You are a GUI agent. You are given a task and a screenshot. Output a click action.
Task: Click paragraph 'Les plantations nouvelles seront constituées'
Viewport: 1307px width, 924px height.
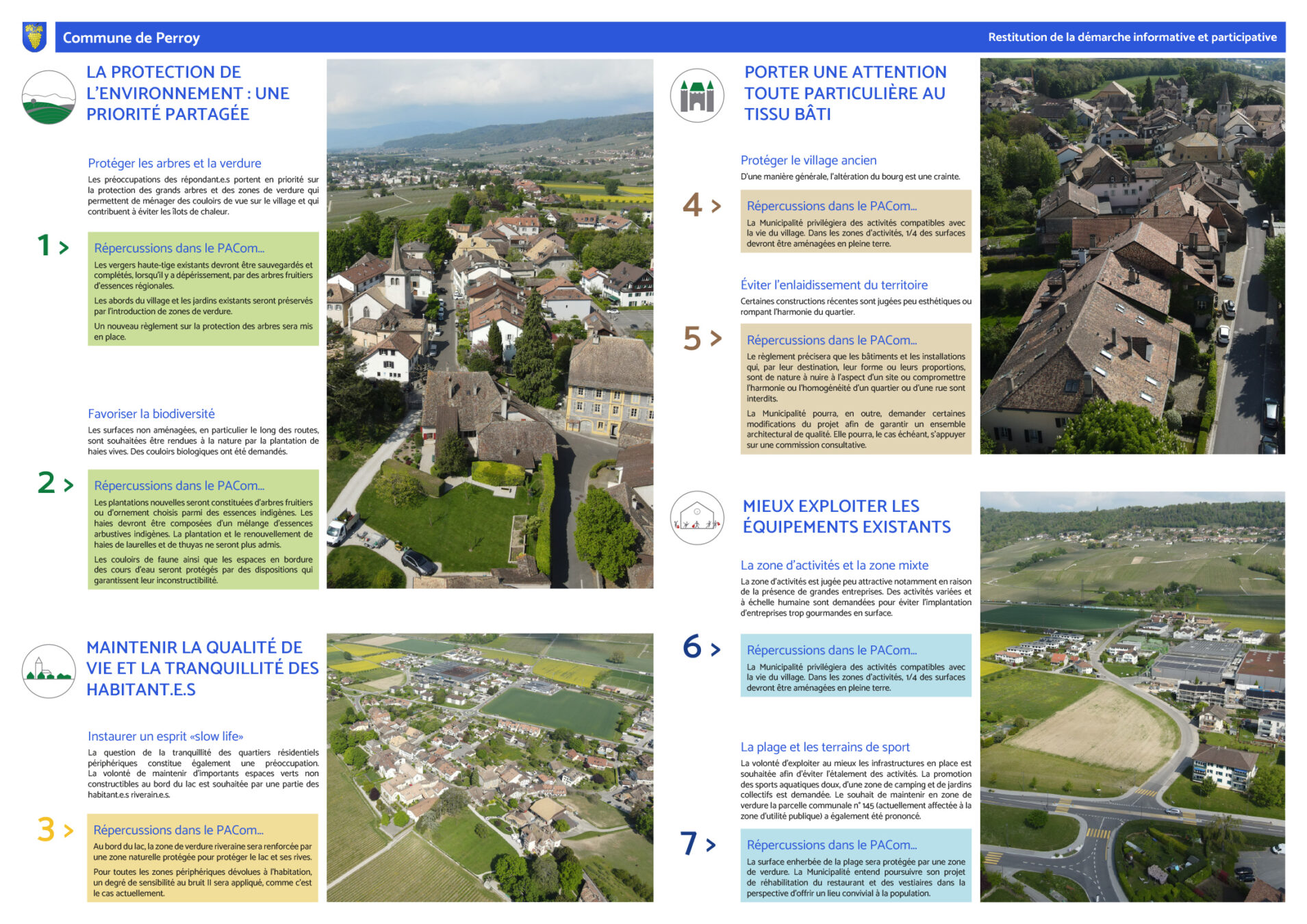click(x=203, y=524)
